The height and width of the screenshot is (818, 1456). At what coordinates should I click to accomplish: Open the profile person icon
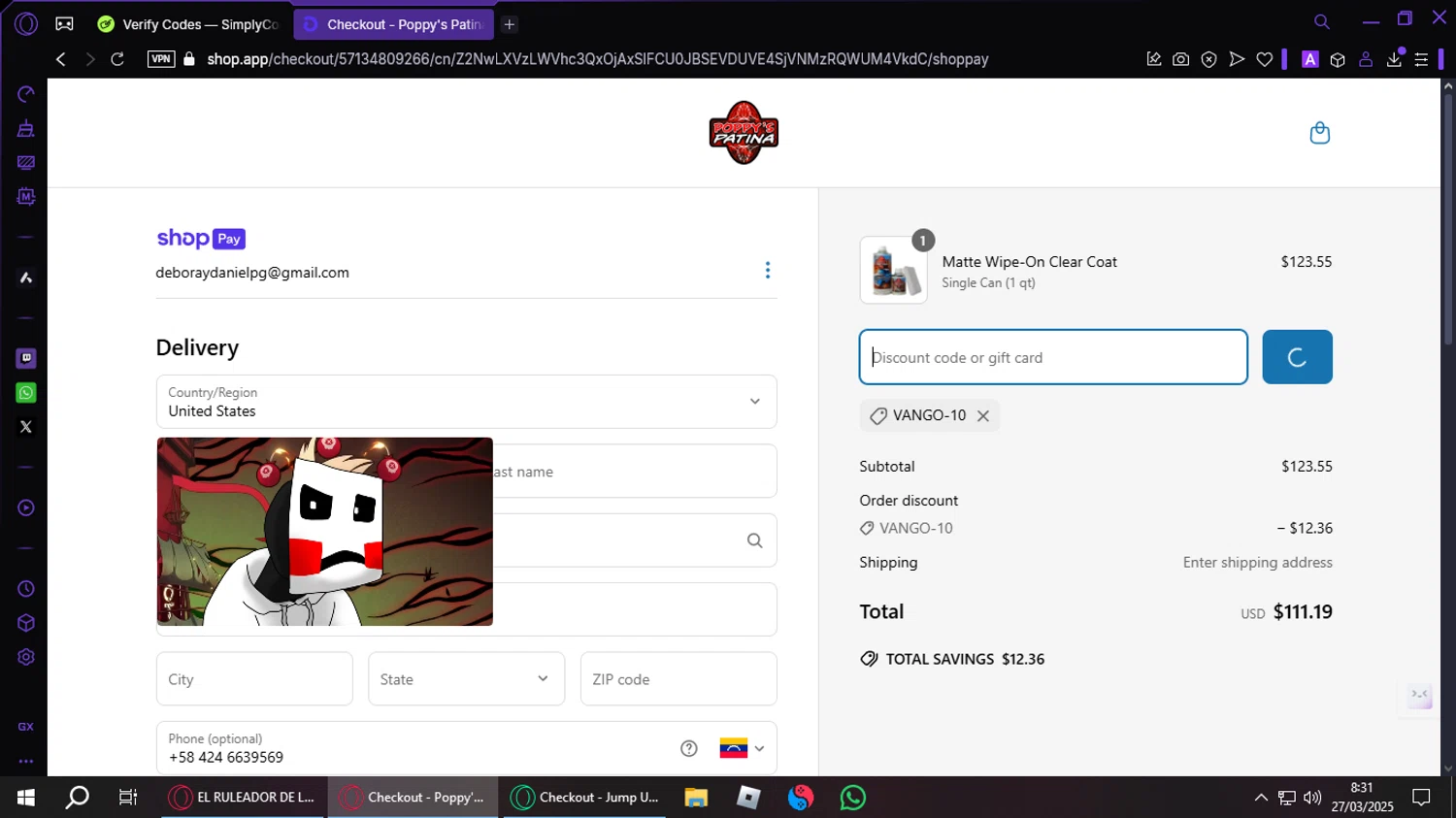coord(1366,59)
